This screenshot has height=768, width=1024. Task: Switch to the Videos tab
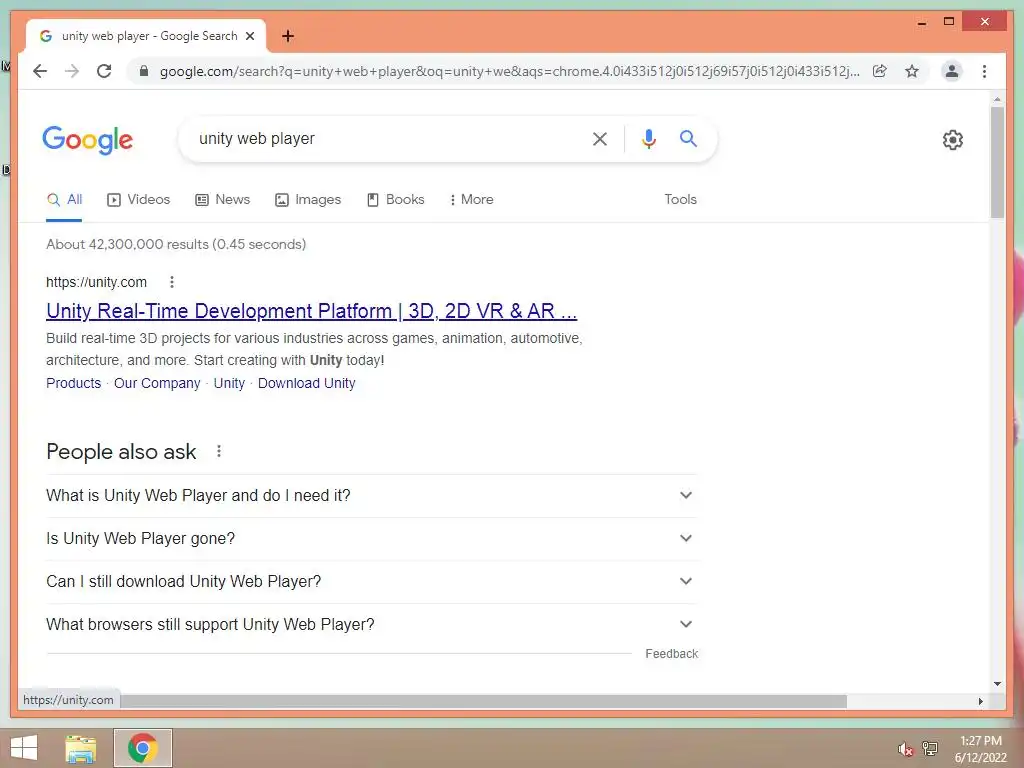138,200
